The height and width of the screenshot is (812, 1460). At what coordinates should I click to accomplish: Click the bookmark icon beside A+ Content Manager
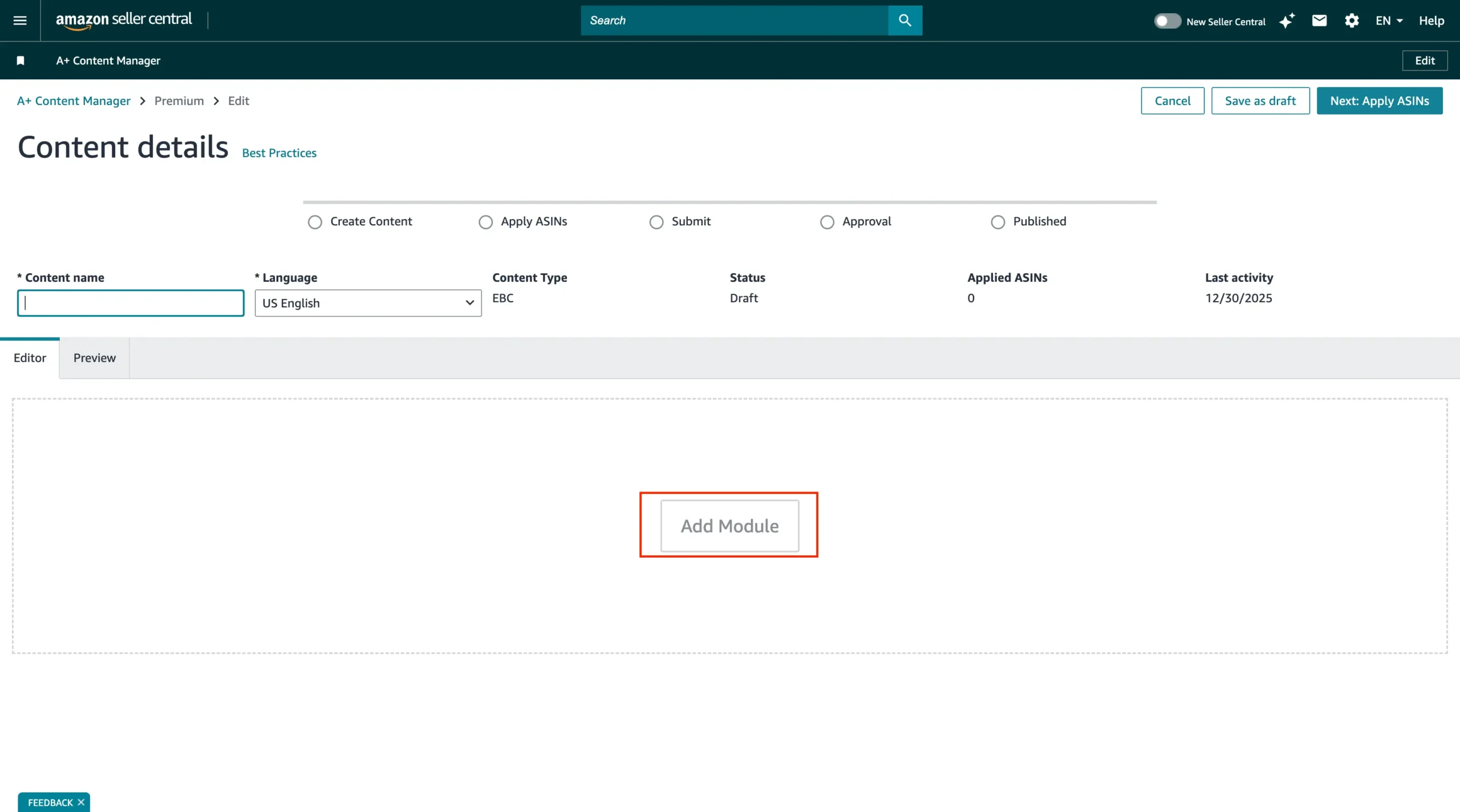(x=21, y=60)
